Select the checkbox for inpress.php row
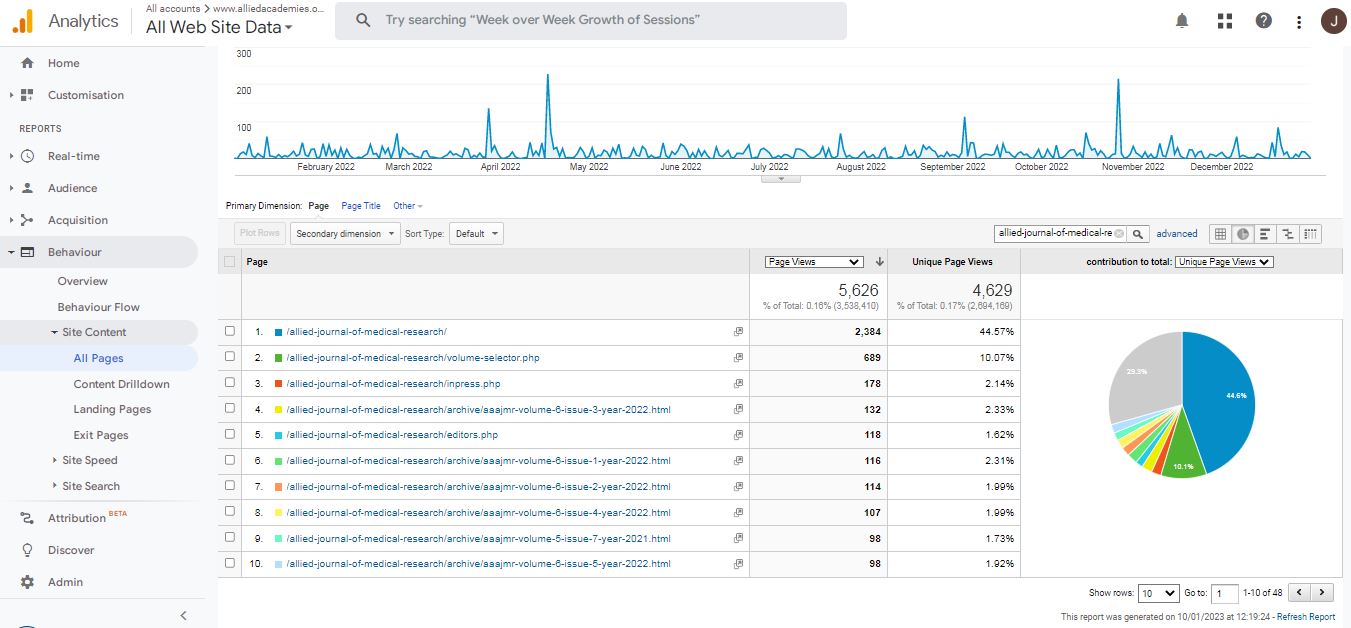The height and width of the screenshot is (628, 1351). point(230,383)
